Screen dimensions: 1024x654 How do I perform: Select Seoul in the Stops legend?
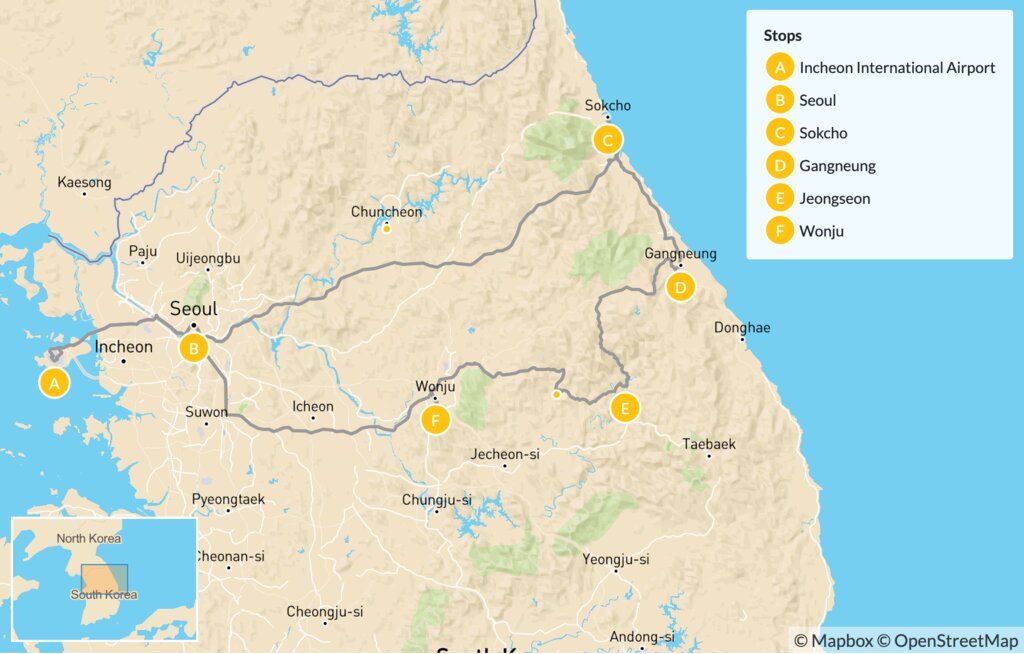[x=818, y=101]
